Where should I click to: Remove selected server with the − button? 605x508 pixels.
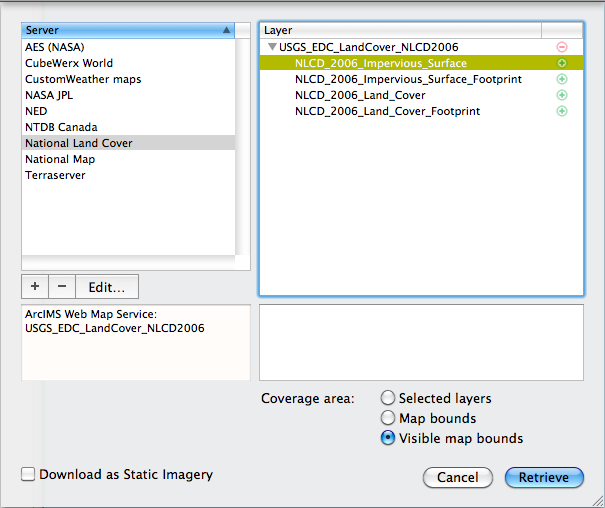pyautogui.click(x=62, y=287)
